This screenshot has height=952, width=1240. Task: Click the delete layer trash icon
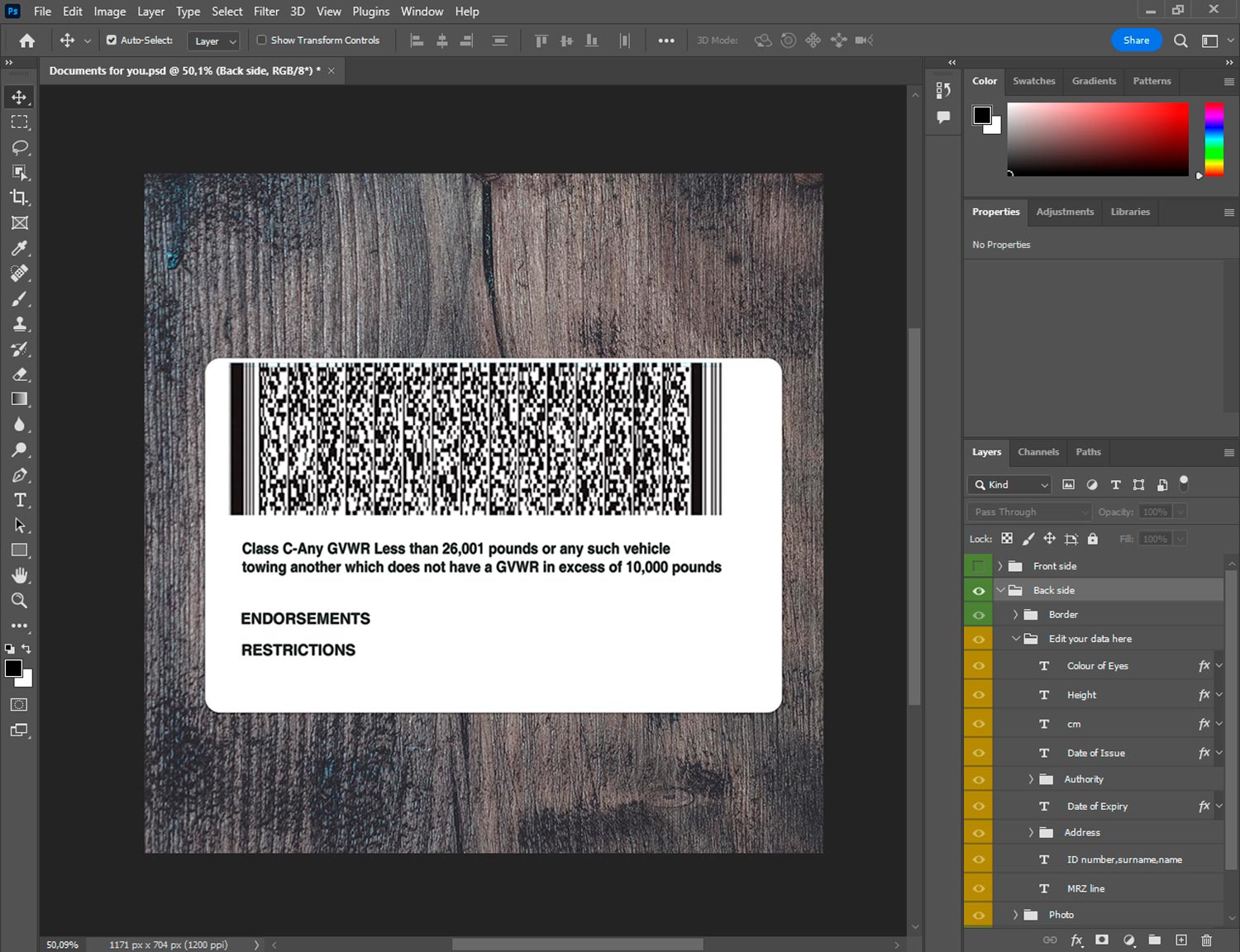coord(1206,940)
